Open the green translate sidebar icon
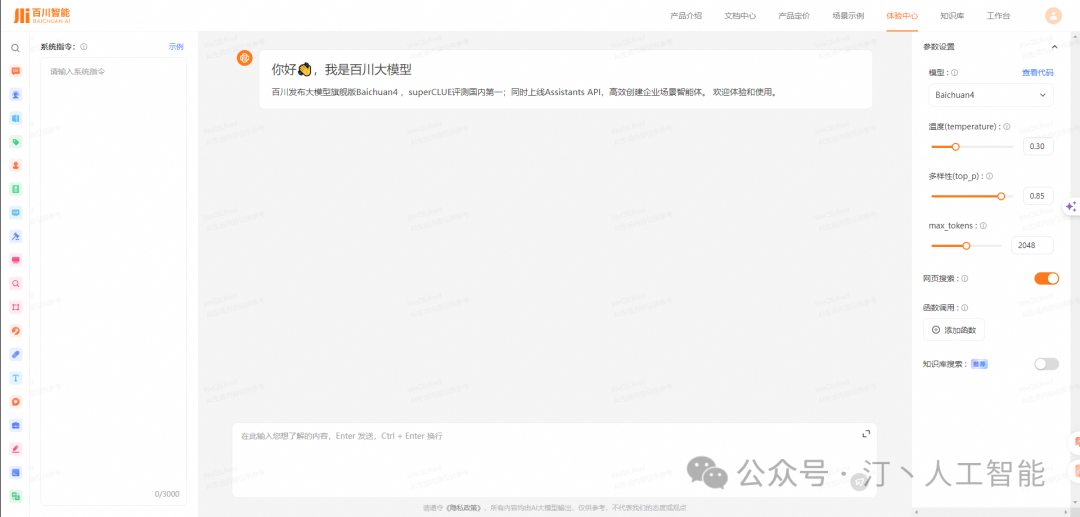1080x517 pixels. (15, 496)
